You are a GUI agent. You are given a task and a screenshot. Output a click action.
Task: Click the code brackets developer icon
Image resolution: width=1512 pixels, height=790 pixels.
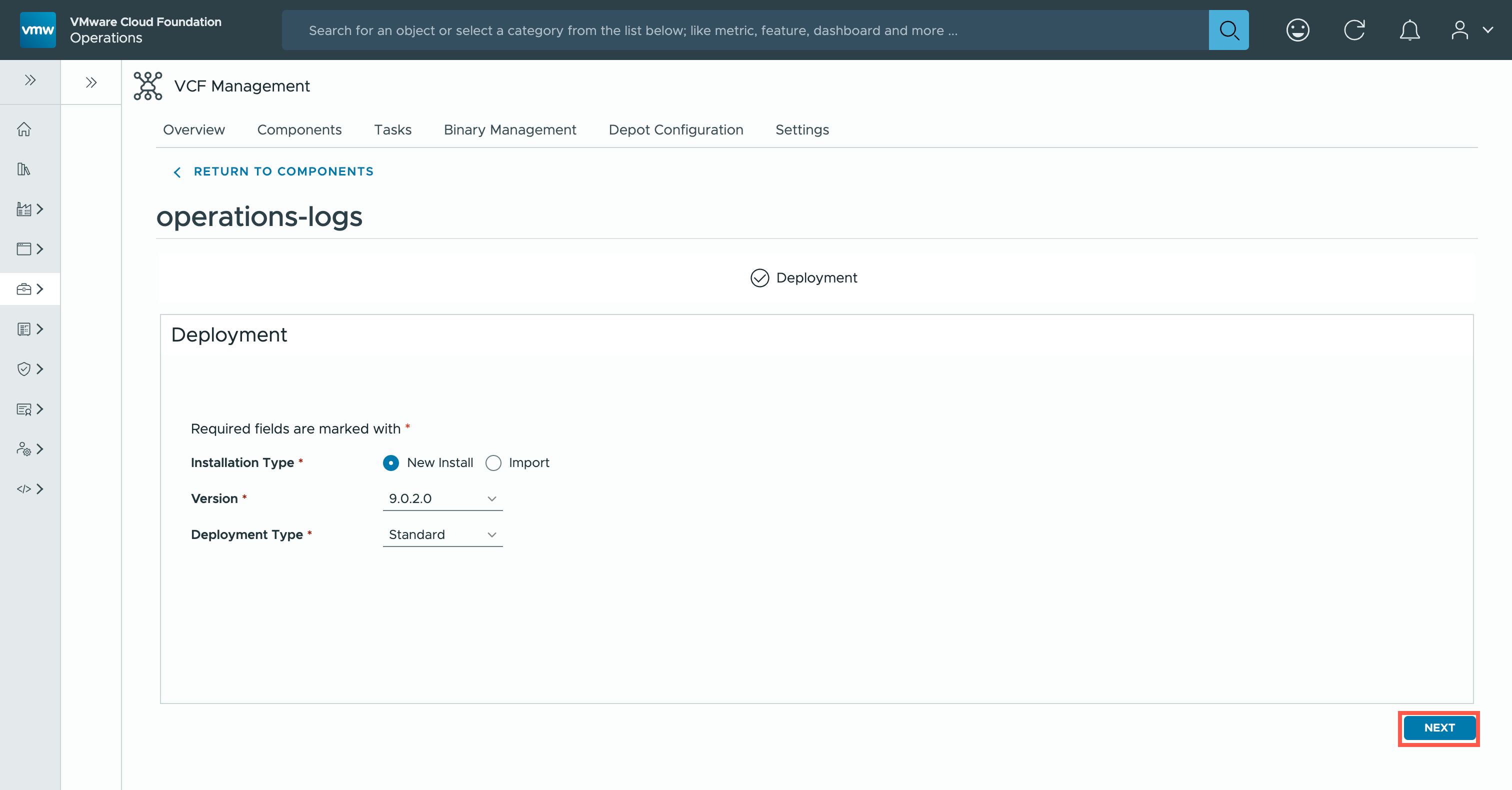click(x=24, y=489)
